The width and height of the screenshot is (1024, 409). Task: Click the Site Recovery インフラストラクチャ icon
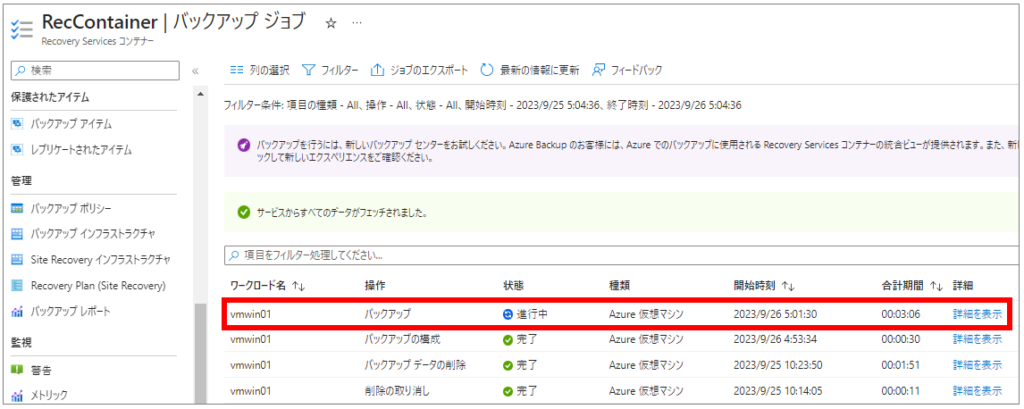(x=18, y=259)
